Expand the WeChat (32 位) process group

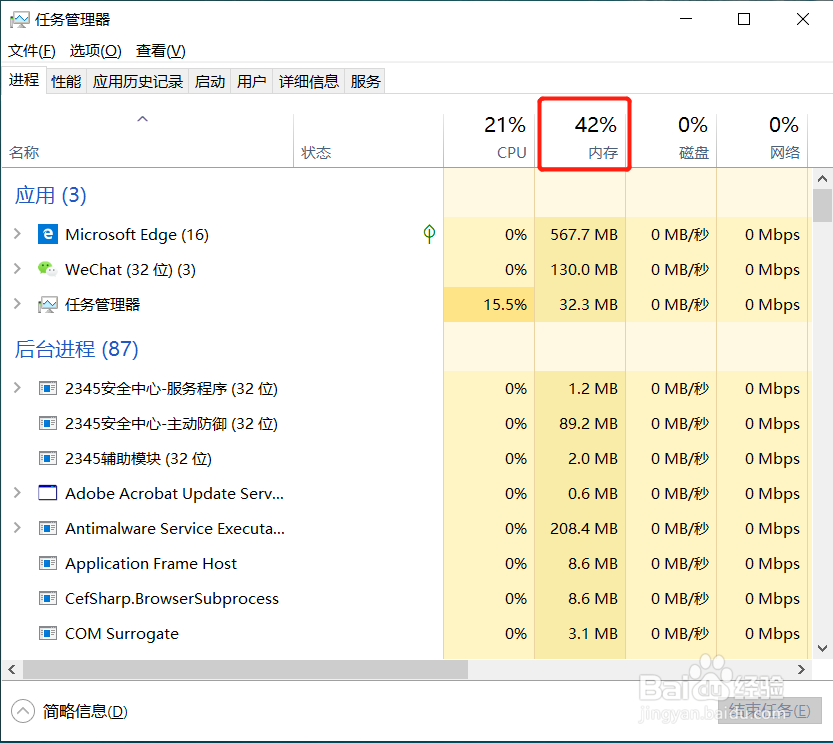pyautogui.click(x=17, y=269)
